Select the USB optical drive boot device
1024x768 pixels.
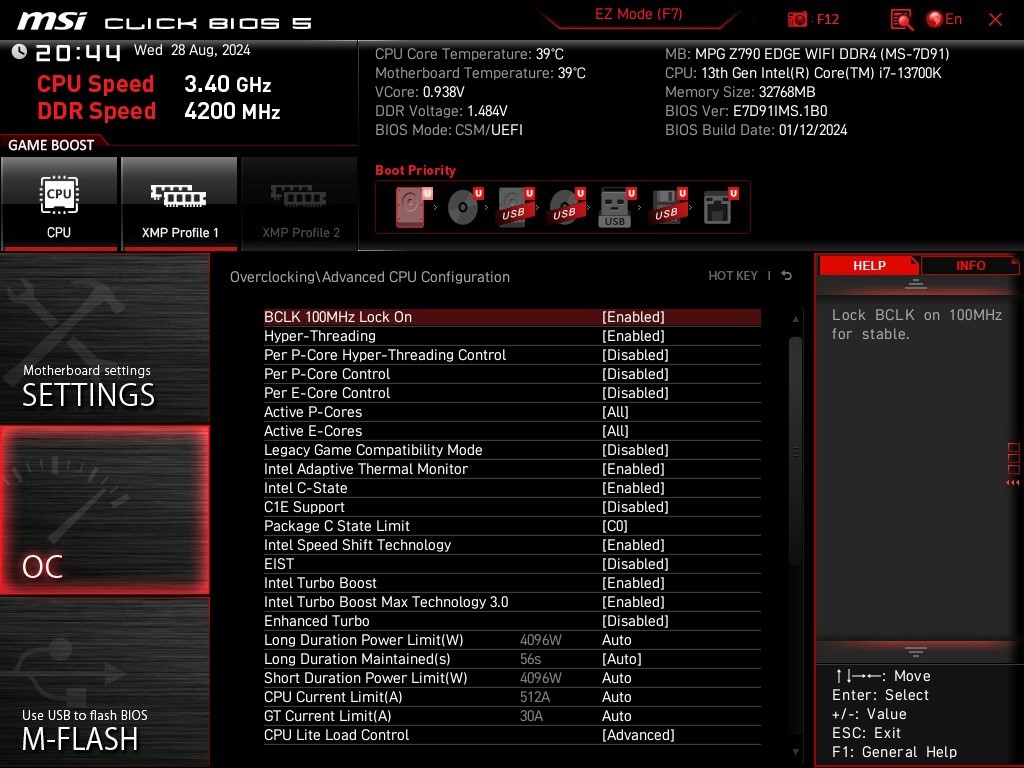[567, 207]
